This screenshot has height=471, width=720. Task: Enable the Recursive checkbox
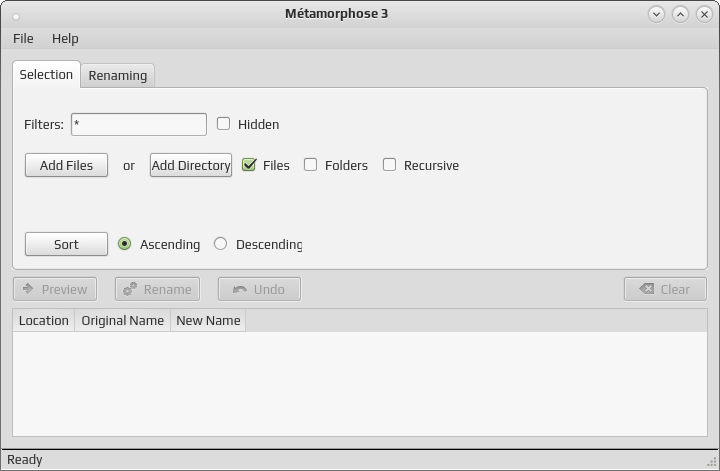(x=389, y=164)
